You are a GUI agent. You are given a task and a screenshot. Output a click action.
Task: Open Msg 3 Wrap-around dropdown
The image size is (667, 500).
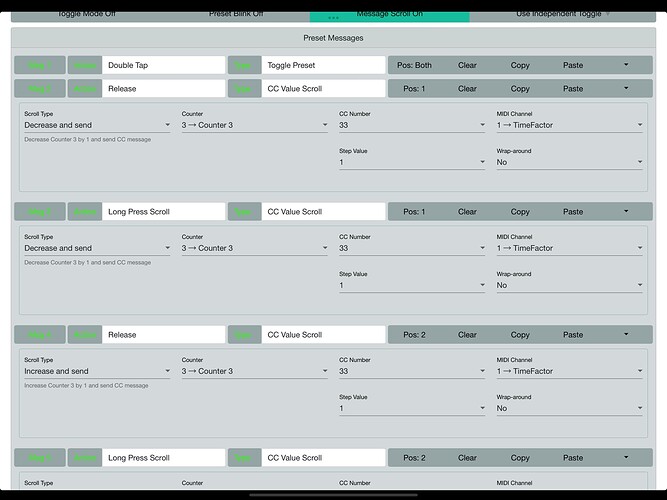[x=569, y=285]
